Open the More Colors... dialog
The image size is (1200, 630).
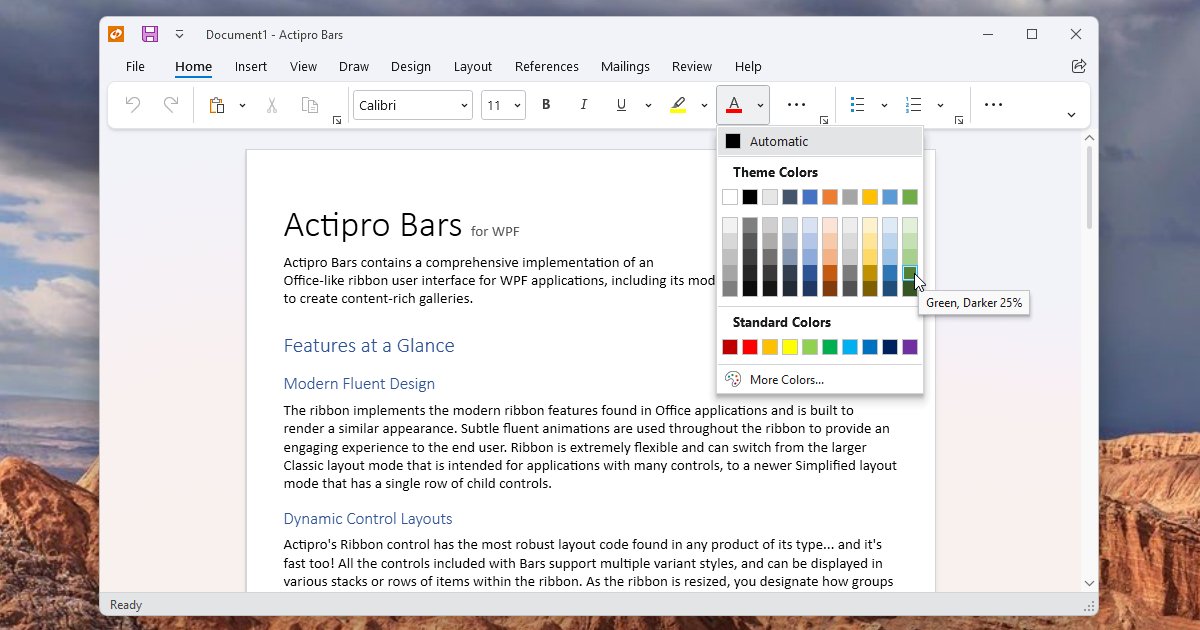click(820, 380)
